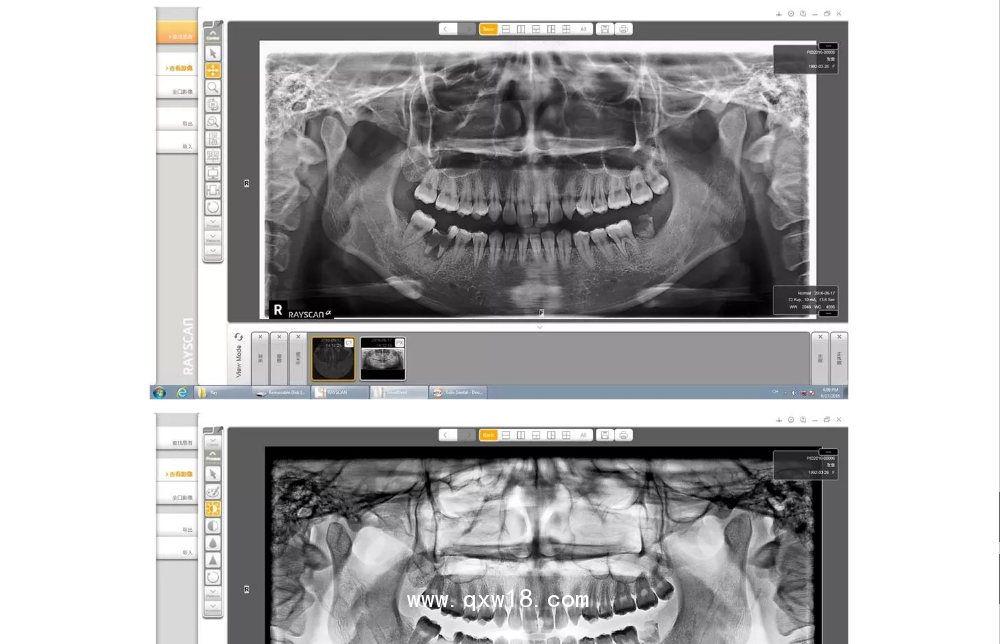The width and height of the screenshot is (1000, 644).
Task: Click the print icon in upper viewer
Action: click(x=623, y=29)
